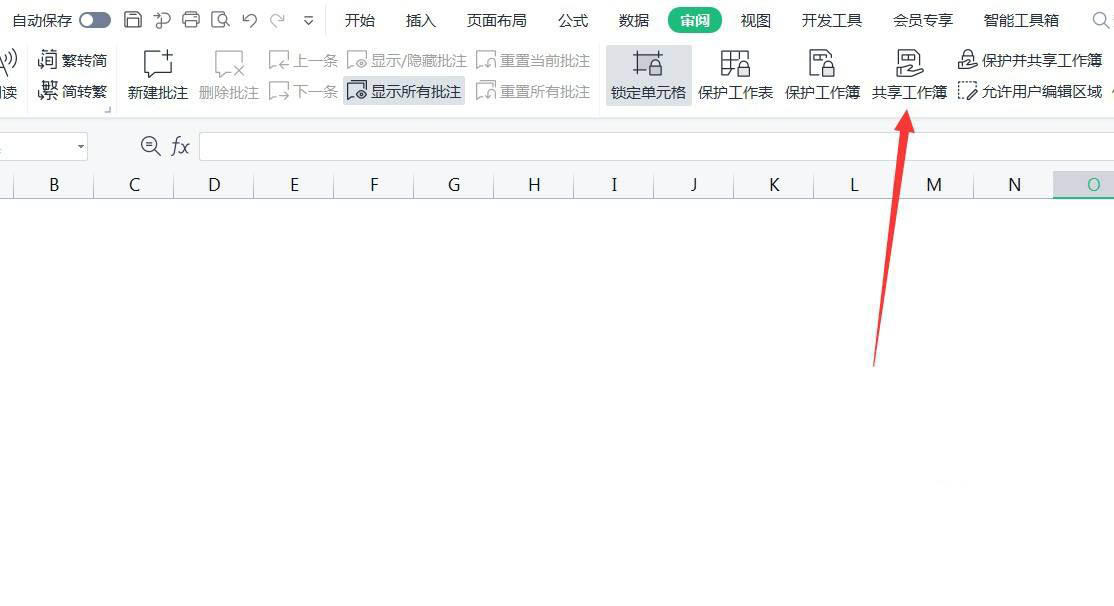Select the 审阅 review tab
Viewport: 1114px width, 606px height.
[x=695, y=21]
